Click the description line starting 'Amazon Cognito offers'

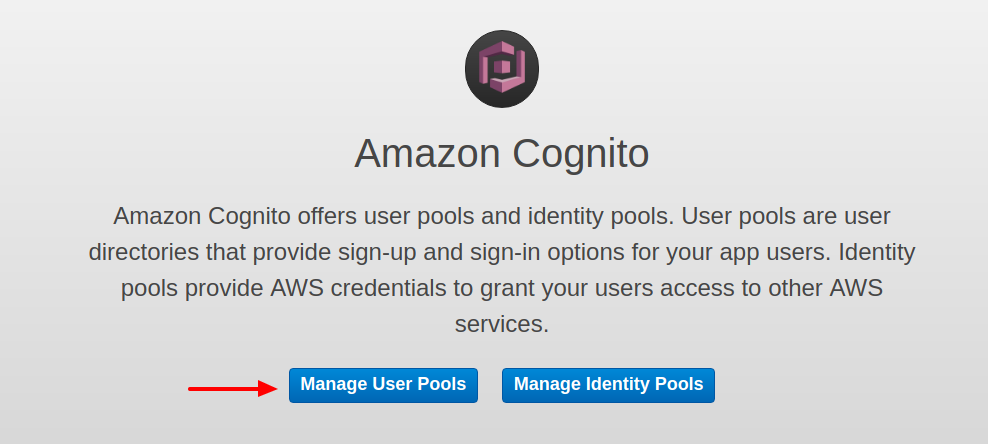coord(502,217)
